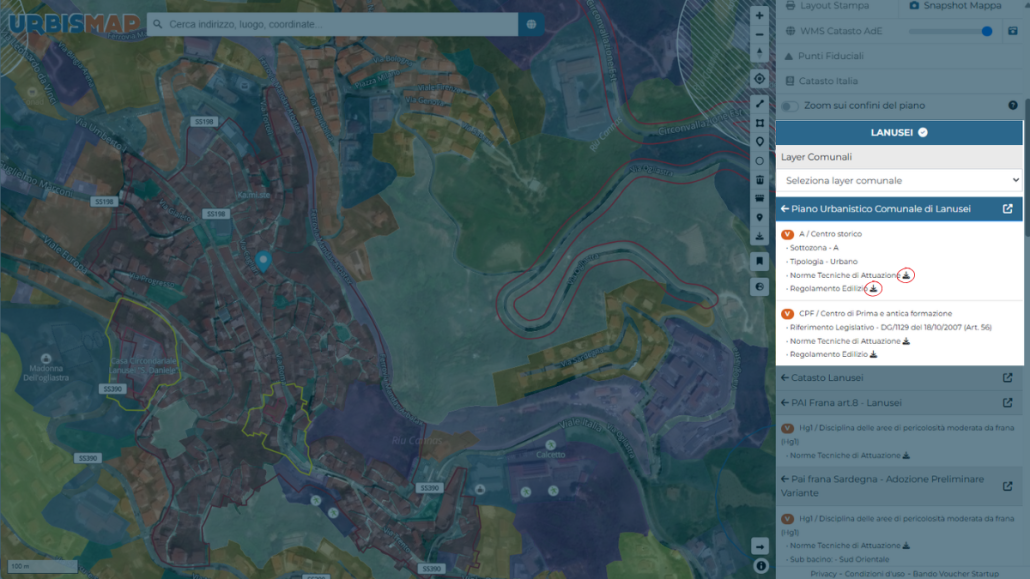The image size is (1030, 579).
Task: Download Norme Tecniche under PAI Frana art.8
Action: tap(906, 455)
